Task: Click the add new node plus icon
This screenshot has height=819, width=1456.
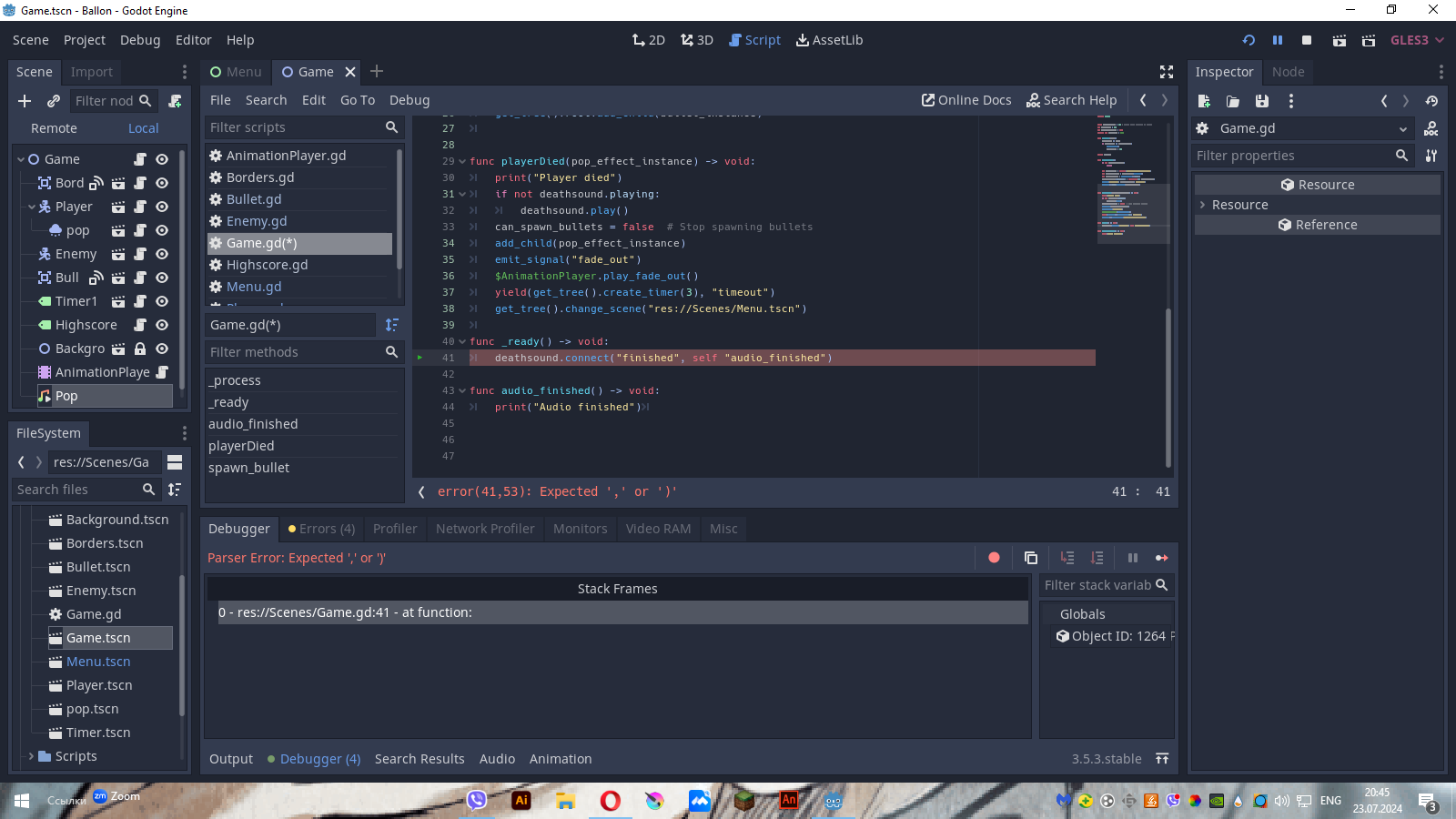Action: (x=25, y=101)
